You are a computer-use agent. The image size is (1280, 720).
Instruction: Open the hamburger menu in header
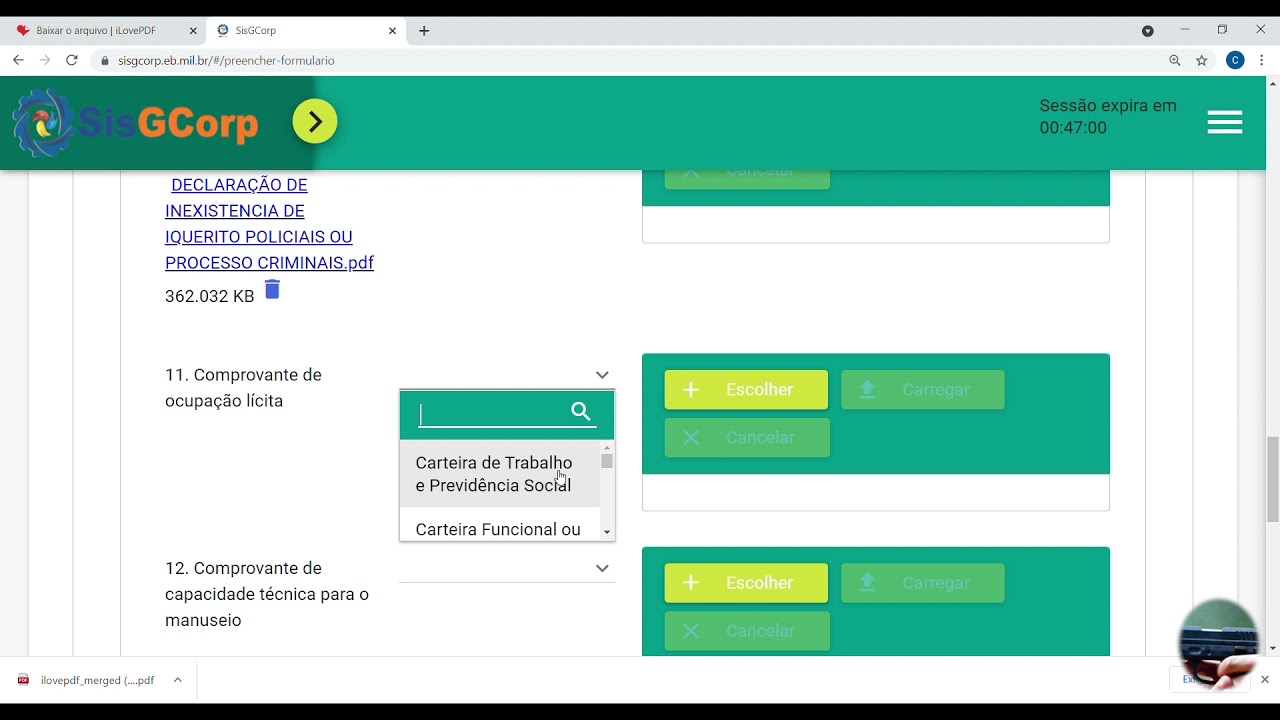(1224, 123)
